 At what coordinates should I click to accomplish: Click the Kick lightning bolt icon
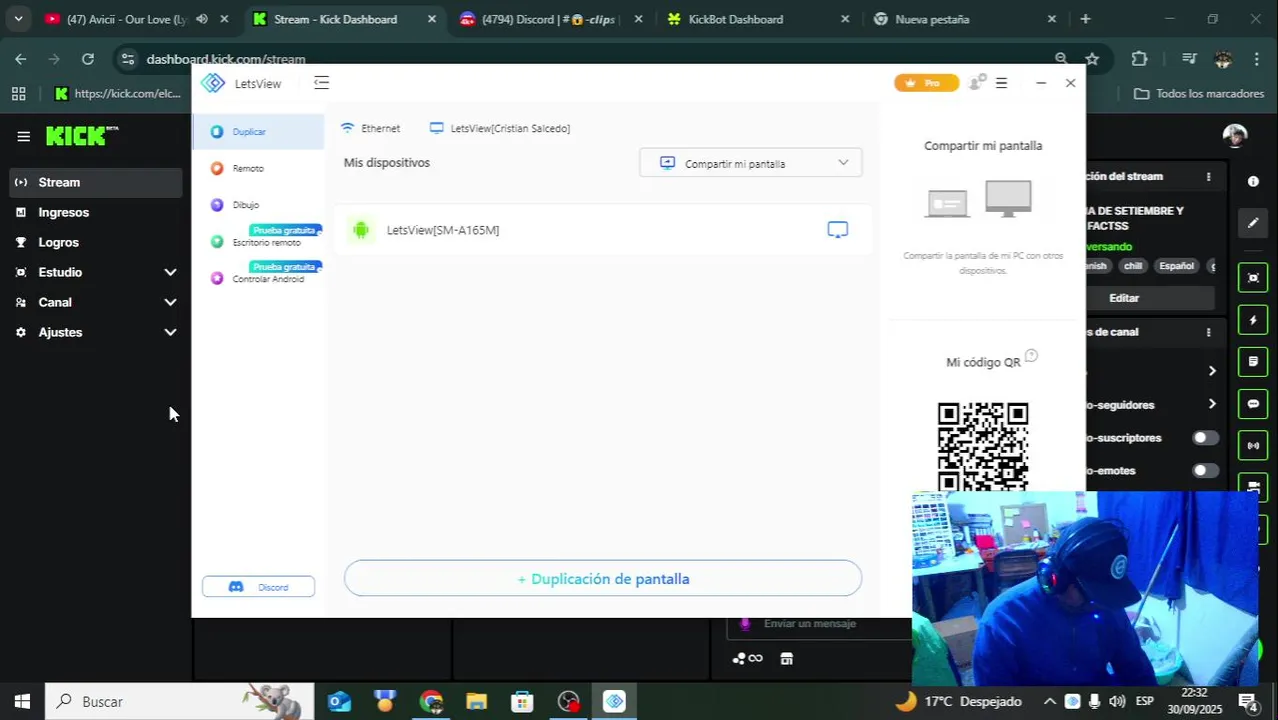coord(1253,320)
